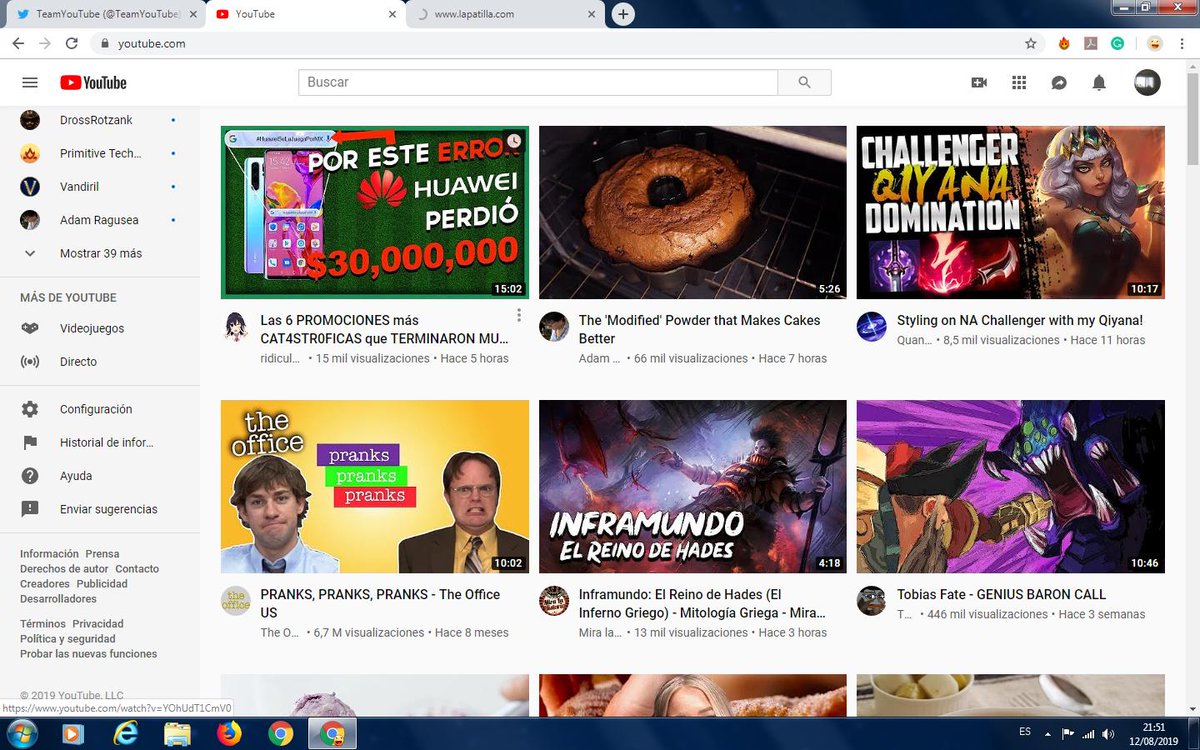The width and height of the screenshot is (1200, 750).
Task: Open Las 6 PROMOCIONES video title
Action: coord(384,329)
